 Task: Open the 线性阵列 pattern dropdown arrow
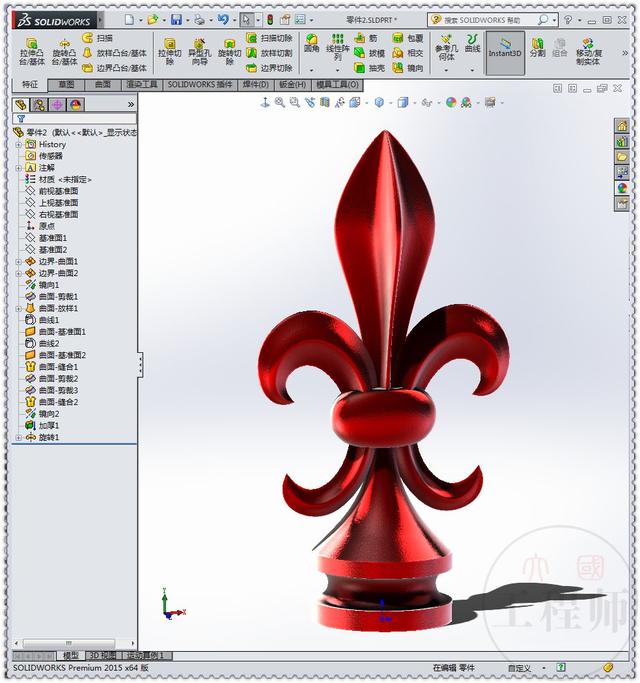(x=338, y=70)
